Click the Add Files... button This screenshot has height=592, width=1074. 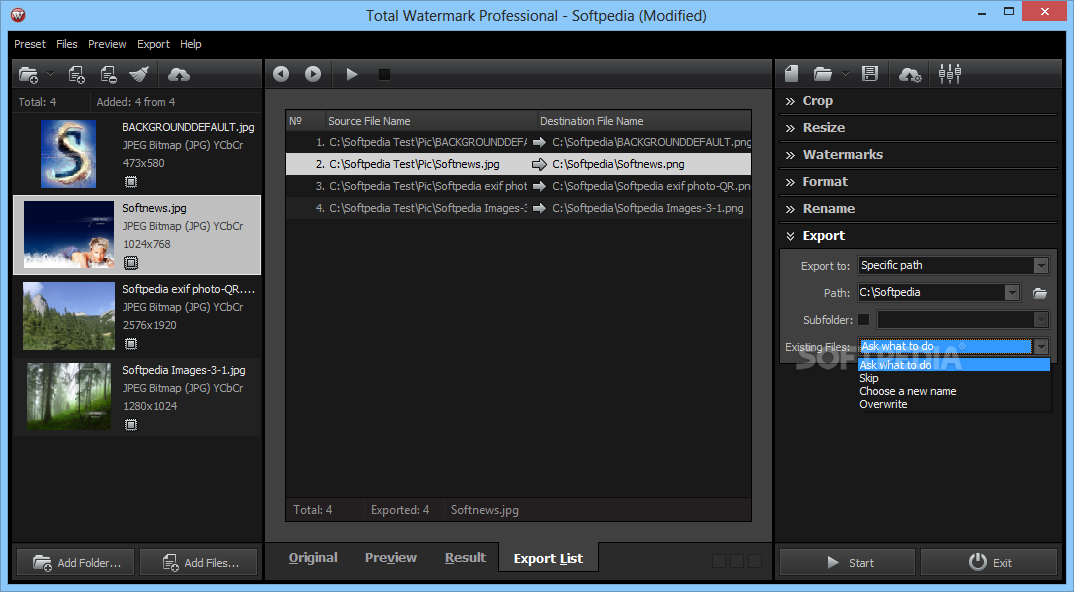(199, 563)
